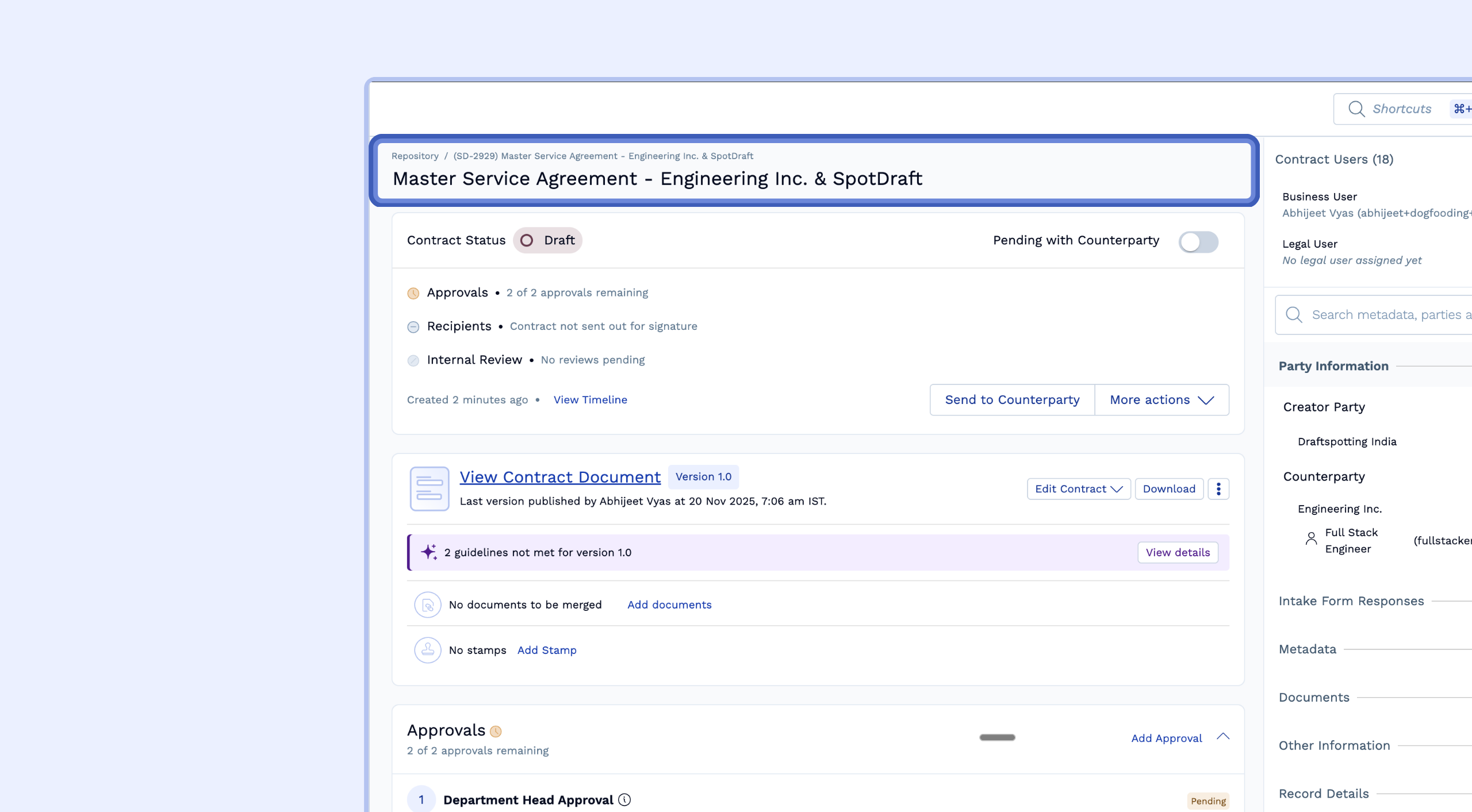The width and height of the screenshot is (1472, 812).
Task: Click the Department Head Approval info icon
Action: (624, 799)
